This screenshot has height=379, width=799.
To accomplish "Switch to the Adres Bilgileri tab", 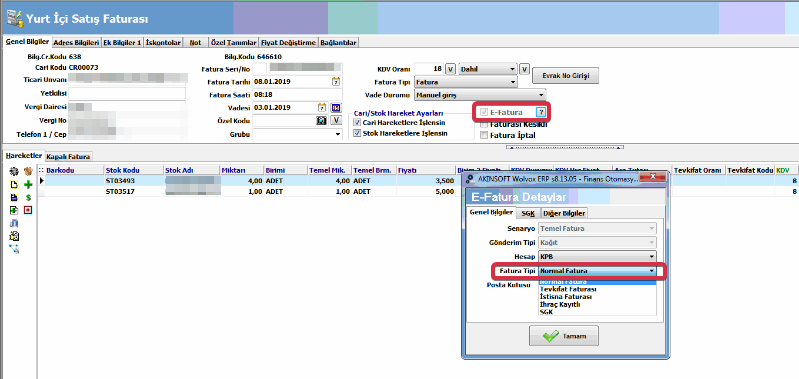I will 76,43.
